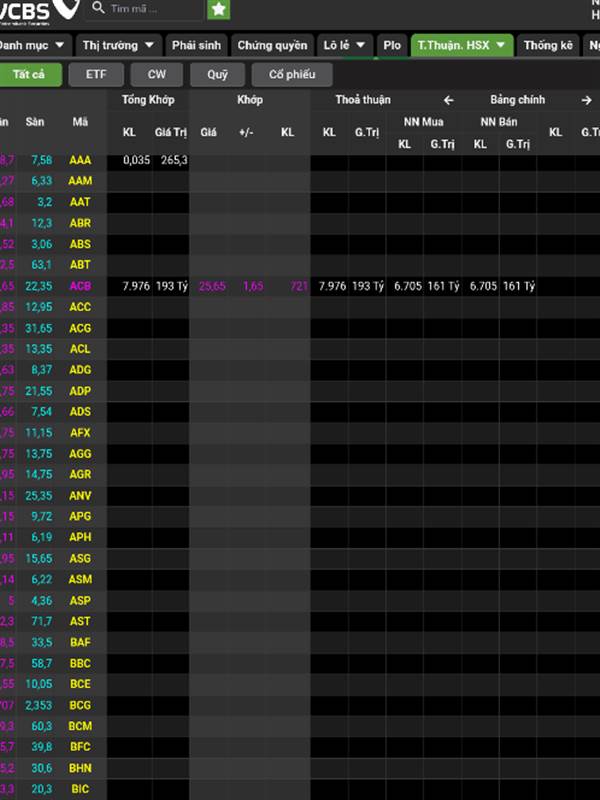Click the search magnifier icon

pos(98,8)
